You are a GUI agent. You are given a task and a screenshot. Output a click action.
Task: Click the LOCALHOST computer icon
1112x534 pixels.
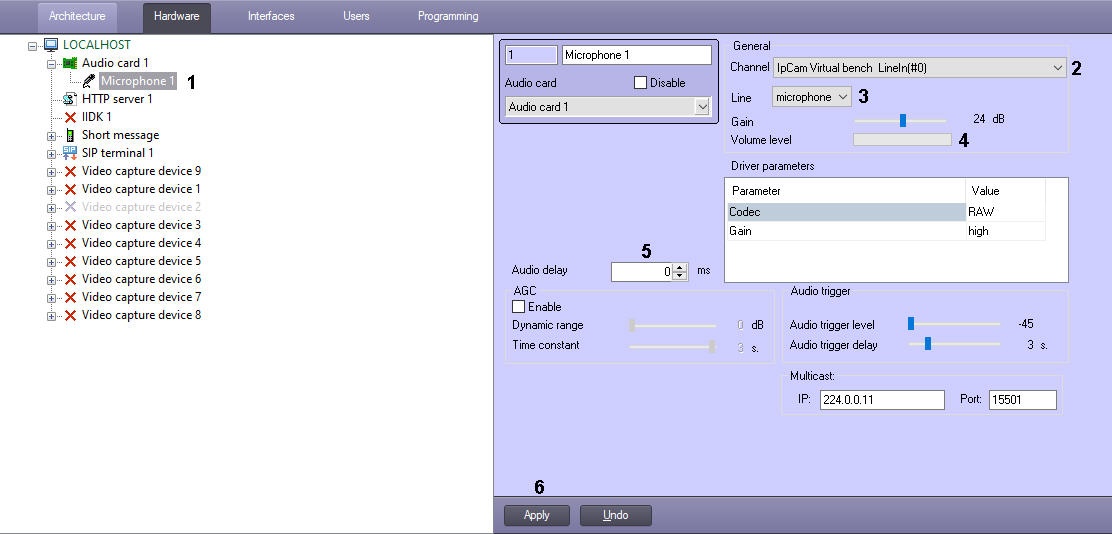[x=51, y=45]
